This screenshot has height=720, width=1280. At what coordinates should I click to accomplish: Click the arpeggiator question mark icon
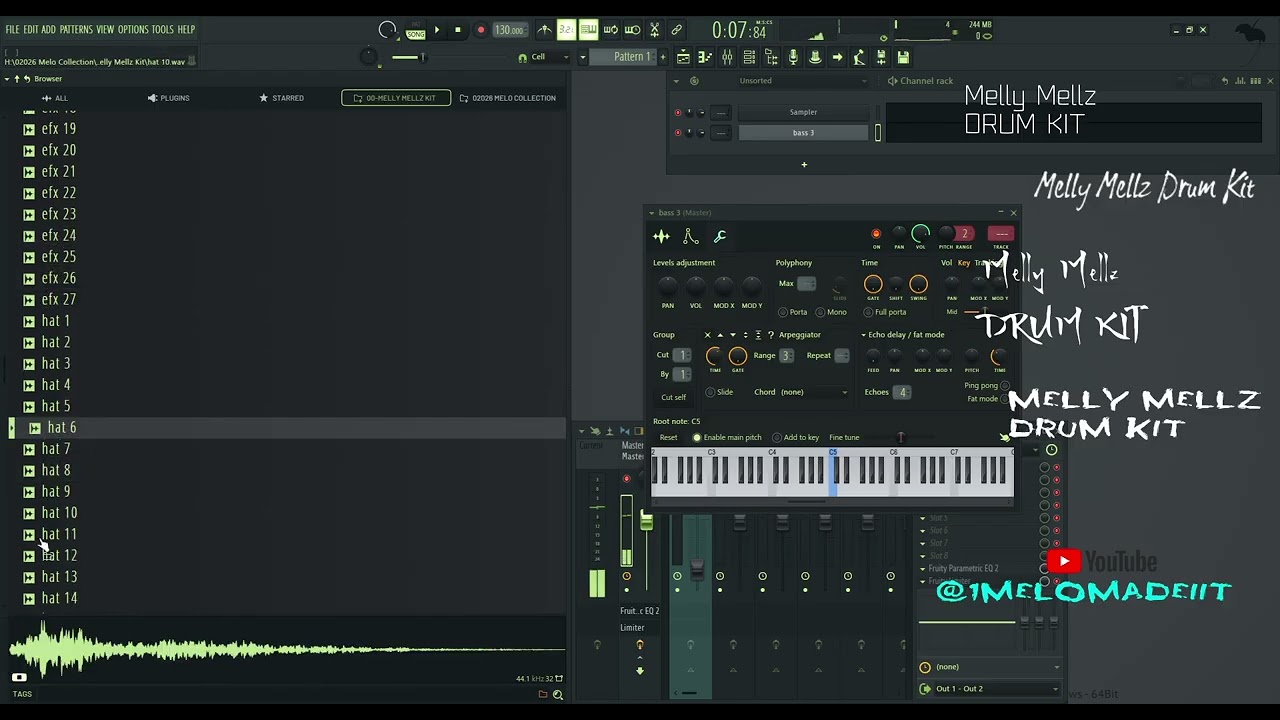point(770,335)
